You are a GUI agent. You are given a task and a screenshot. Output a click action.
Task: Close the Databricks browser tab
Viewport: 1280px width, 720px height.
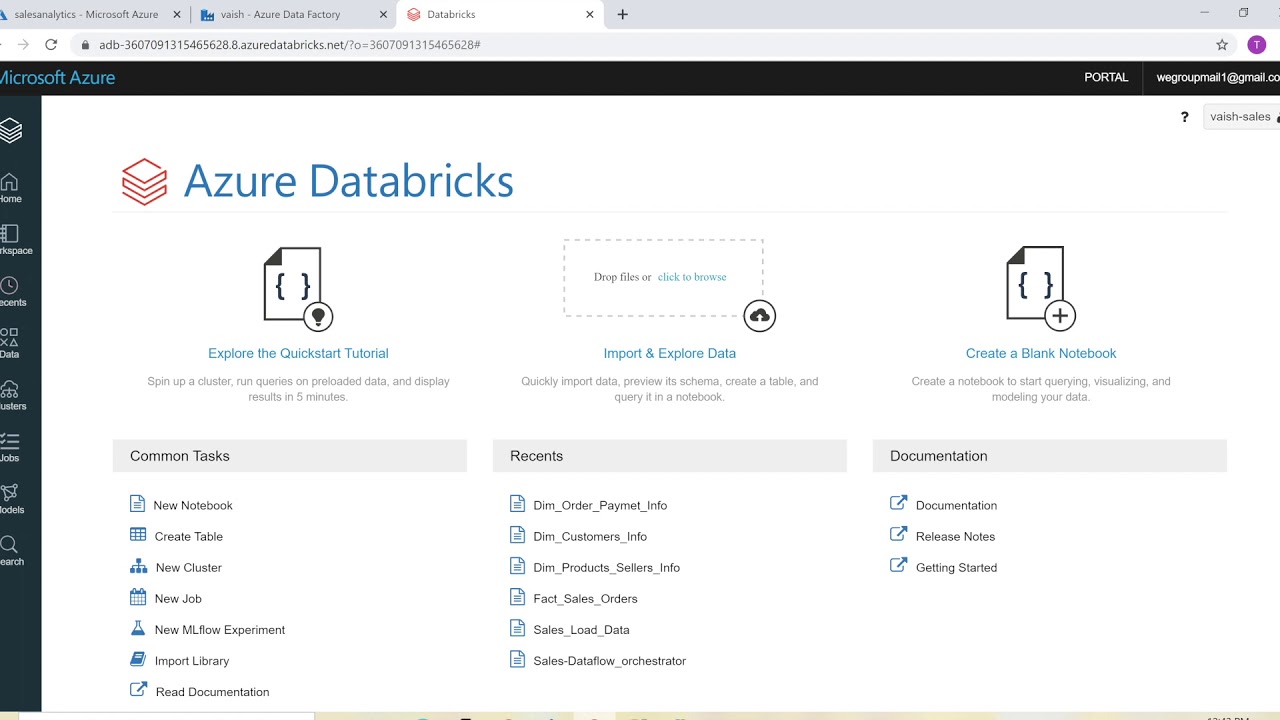click(x=590, y=15)
